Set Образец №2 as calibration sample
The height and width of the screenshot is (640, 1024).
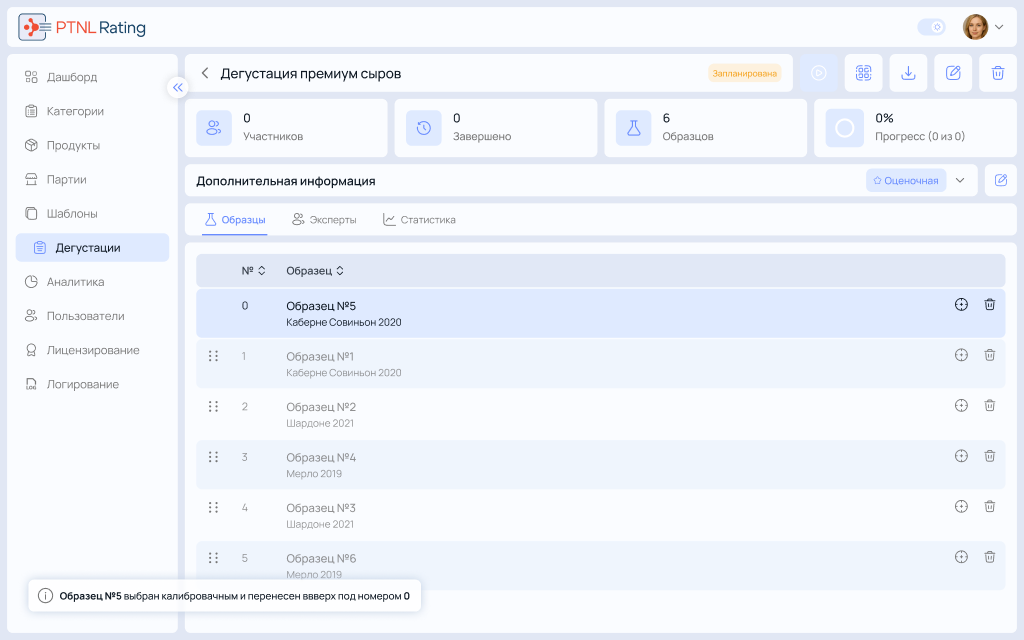coord(961,406)
